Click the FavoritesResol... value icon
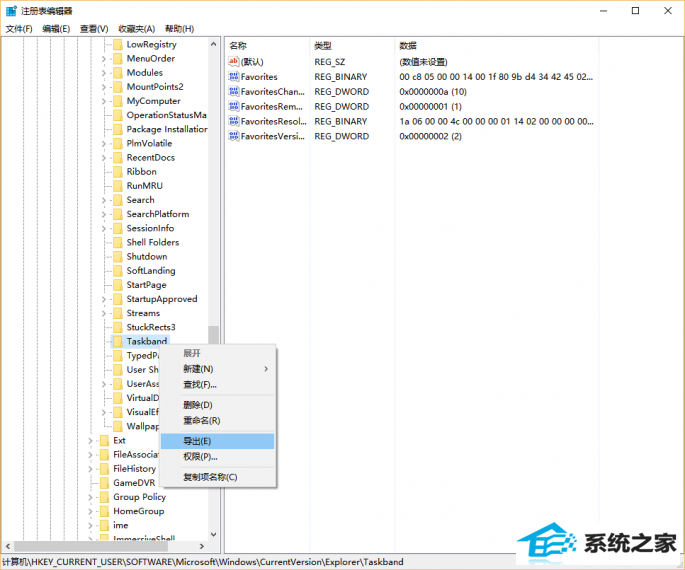 click(234, 121)
